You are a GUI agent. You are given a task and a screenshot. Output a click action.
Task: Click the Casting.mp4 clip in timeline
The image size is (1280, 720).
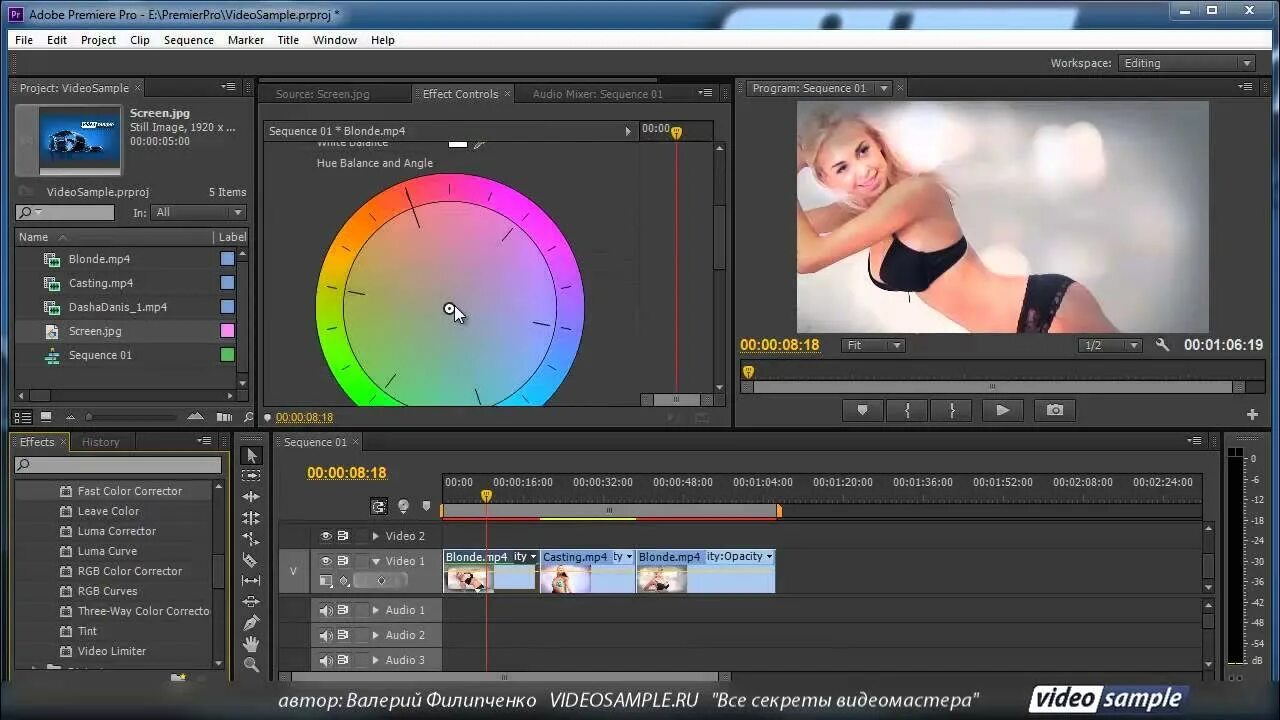coord(587,571)
